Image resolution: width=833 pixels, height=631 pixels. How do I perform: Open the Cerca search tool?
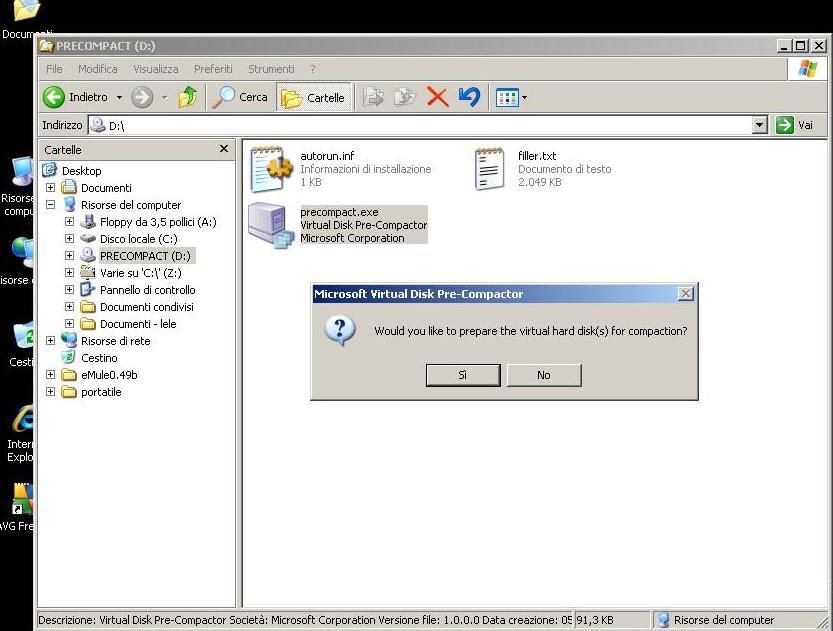pos(240,97)
